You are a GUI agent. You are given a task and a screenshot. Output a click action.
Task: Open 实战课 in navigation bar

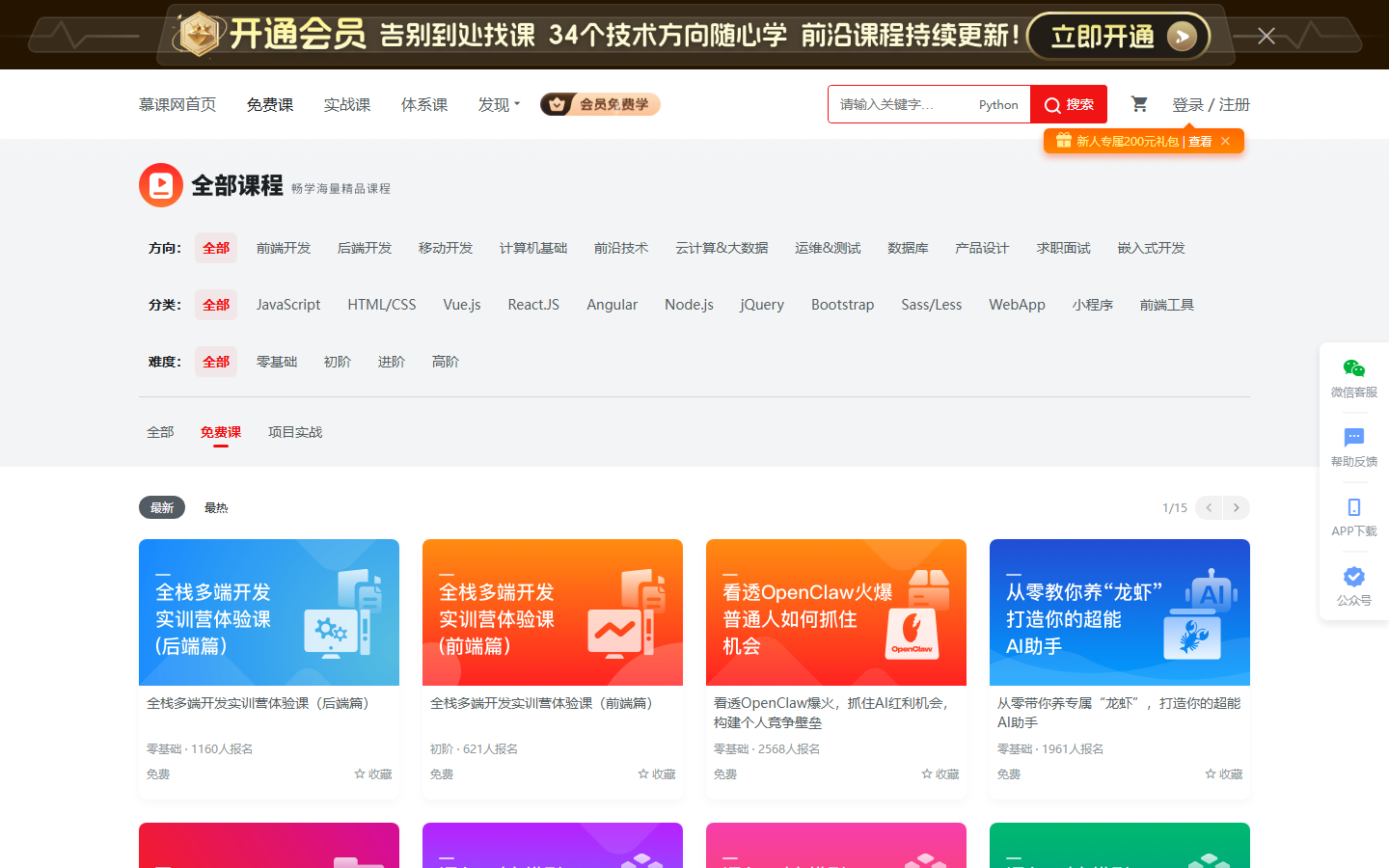(x=347, y=104)
